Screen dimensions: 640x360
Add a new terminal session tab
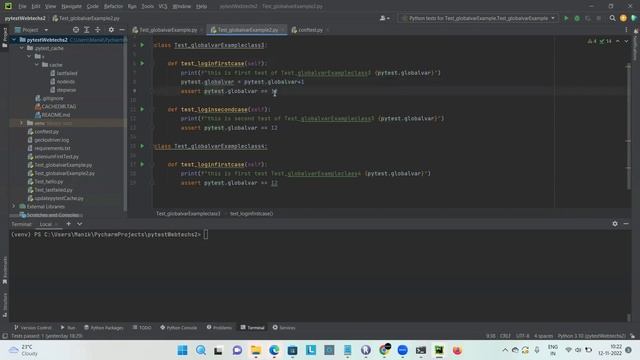69,224
